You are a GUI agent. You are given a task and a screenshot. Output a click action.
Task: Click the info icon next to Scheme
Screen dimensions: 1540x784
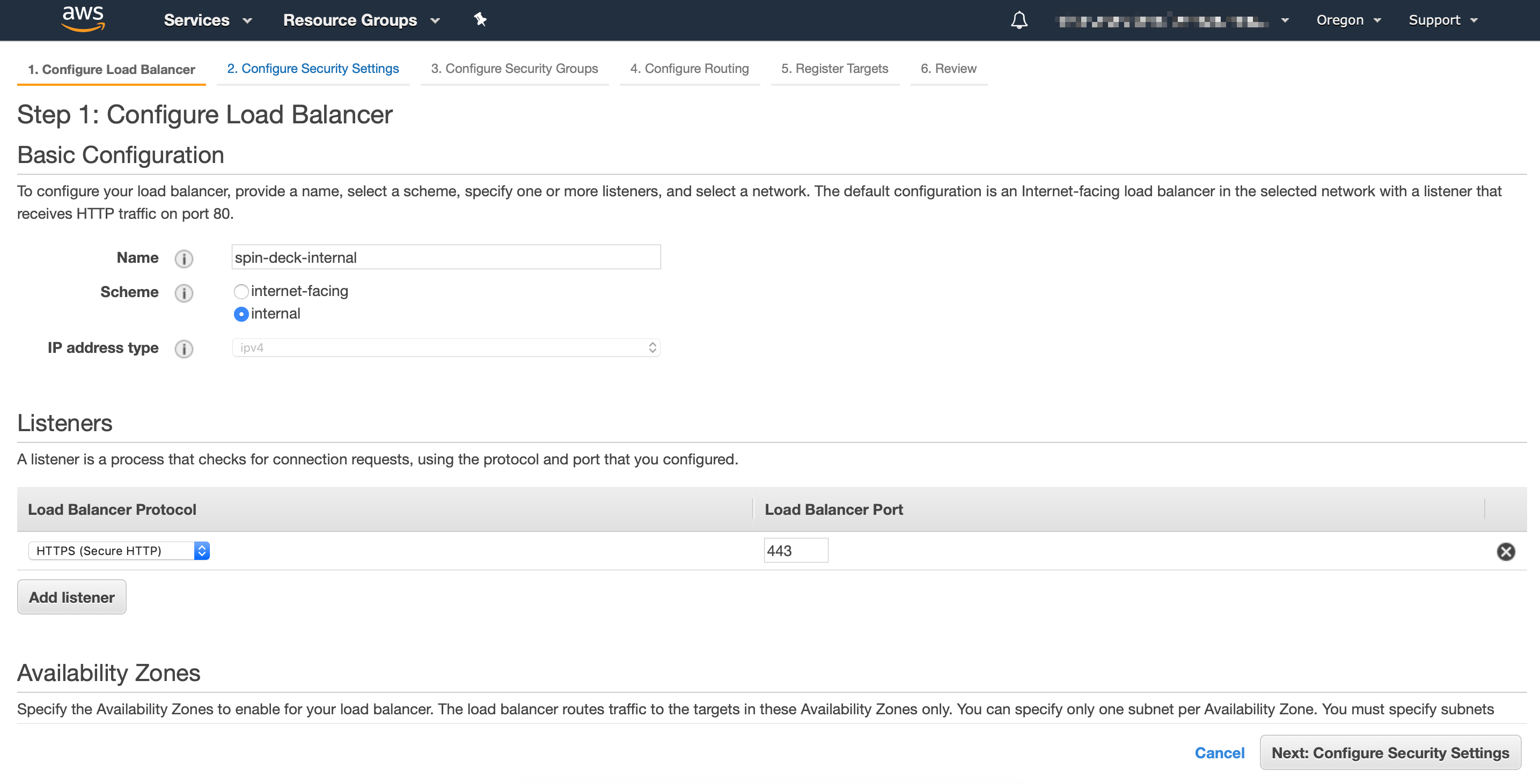[184, 293]
